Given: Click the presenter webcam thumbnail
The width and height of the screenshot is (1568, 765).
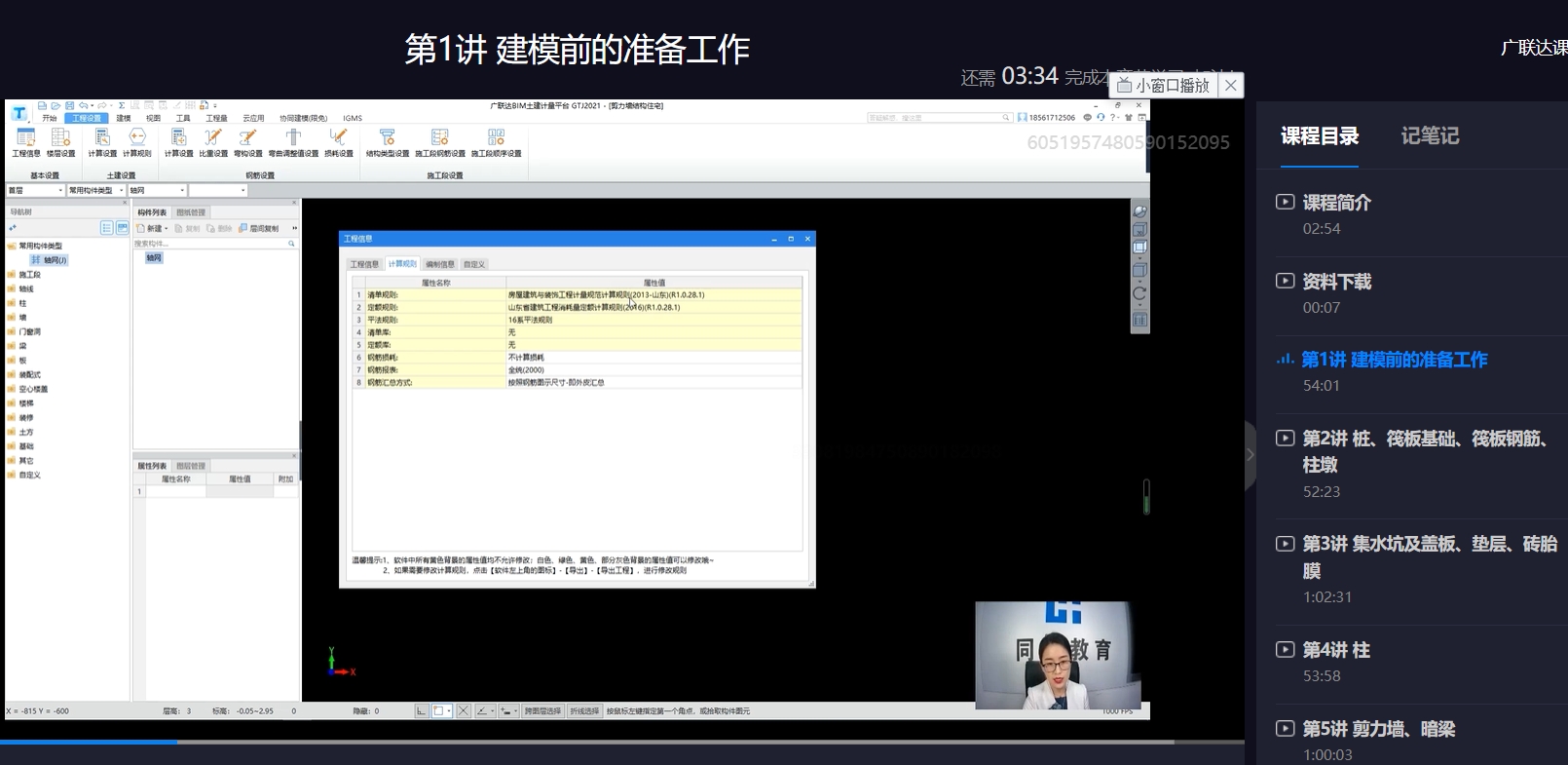Looking at the screenshot, I should pyautogui.click(x=1058, y=655).
